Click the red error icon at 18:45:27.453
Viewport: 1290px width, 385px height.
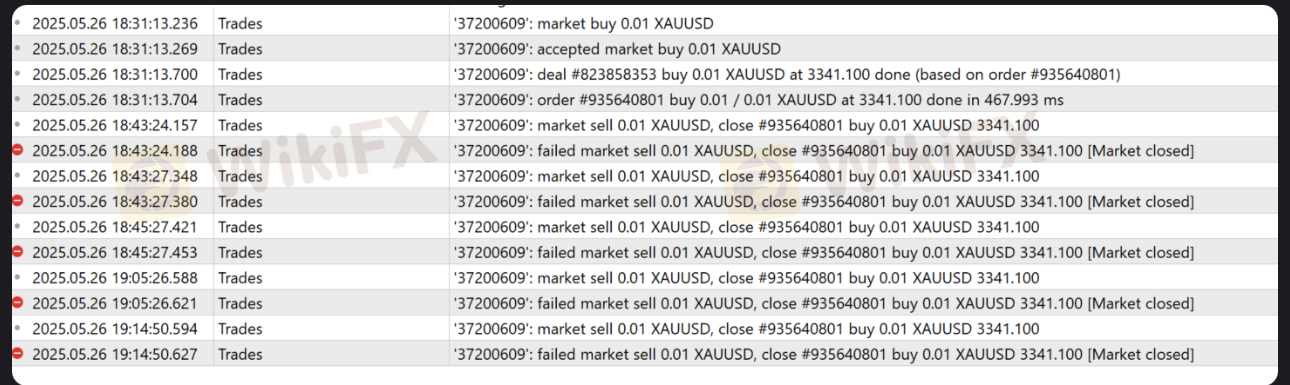point(18,253)
